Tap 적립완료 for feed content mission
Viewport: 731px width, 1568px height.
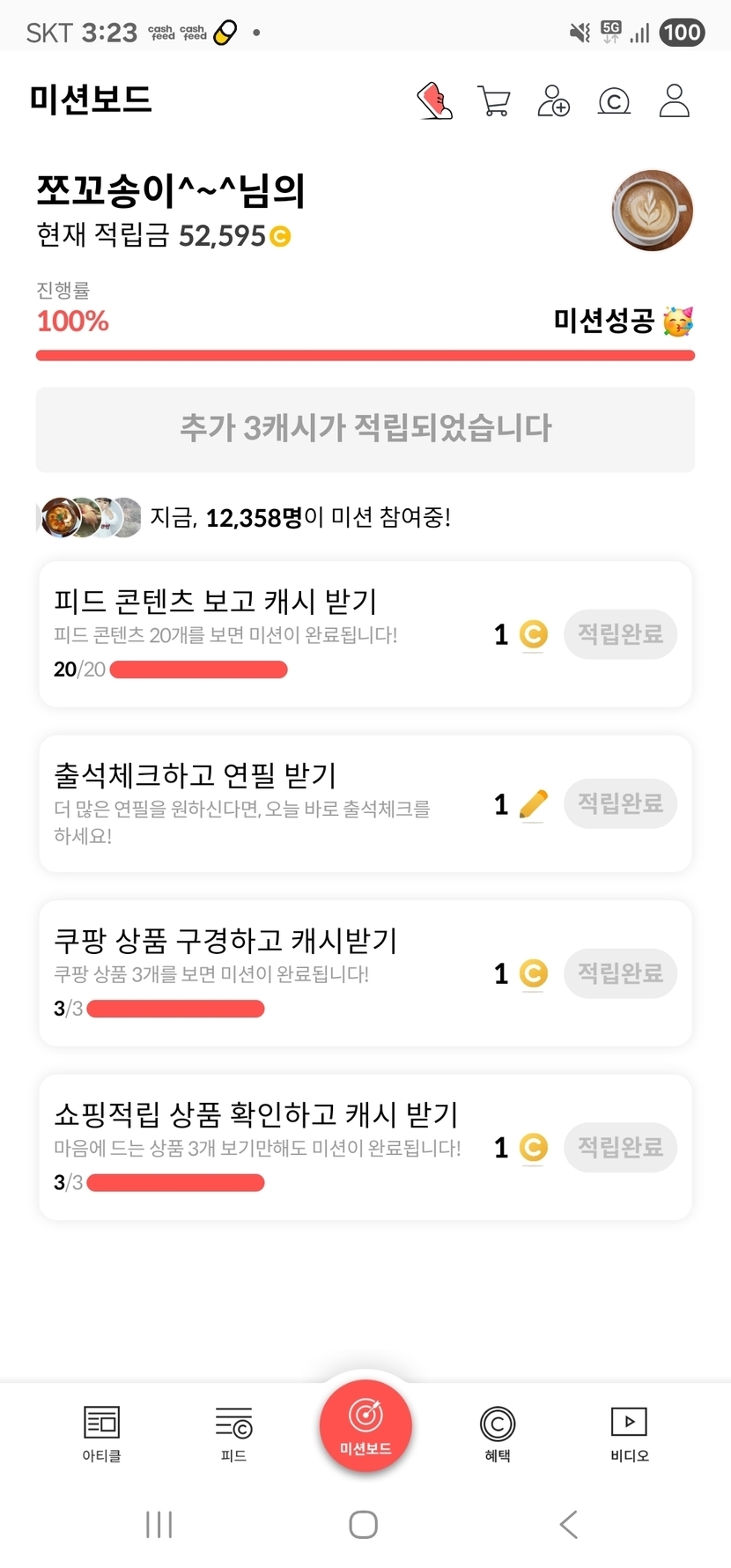[620, 634]
